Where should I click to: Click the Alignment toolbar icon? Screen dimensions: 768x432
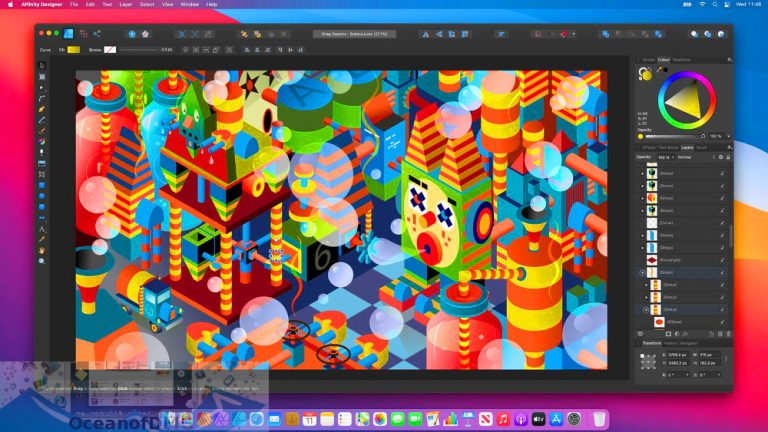(x=501, y=34)
